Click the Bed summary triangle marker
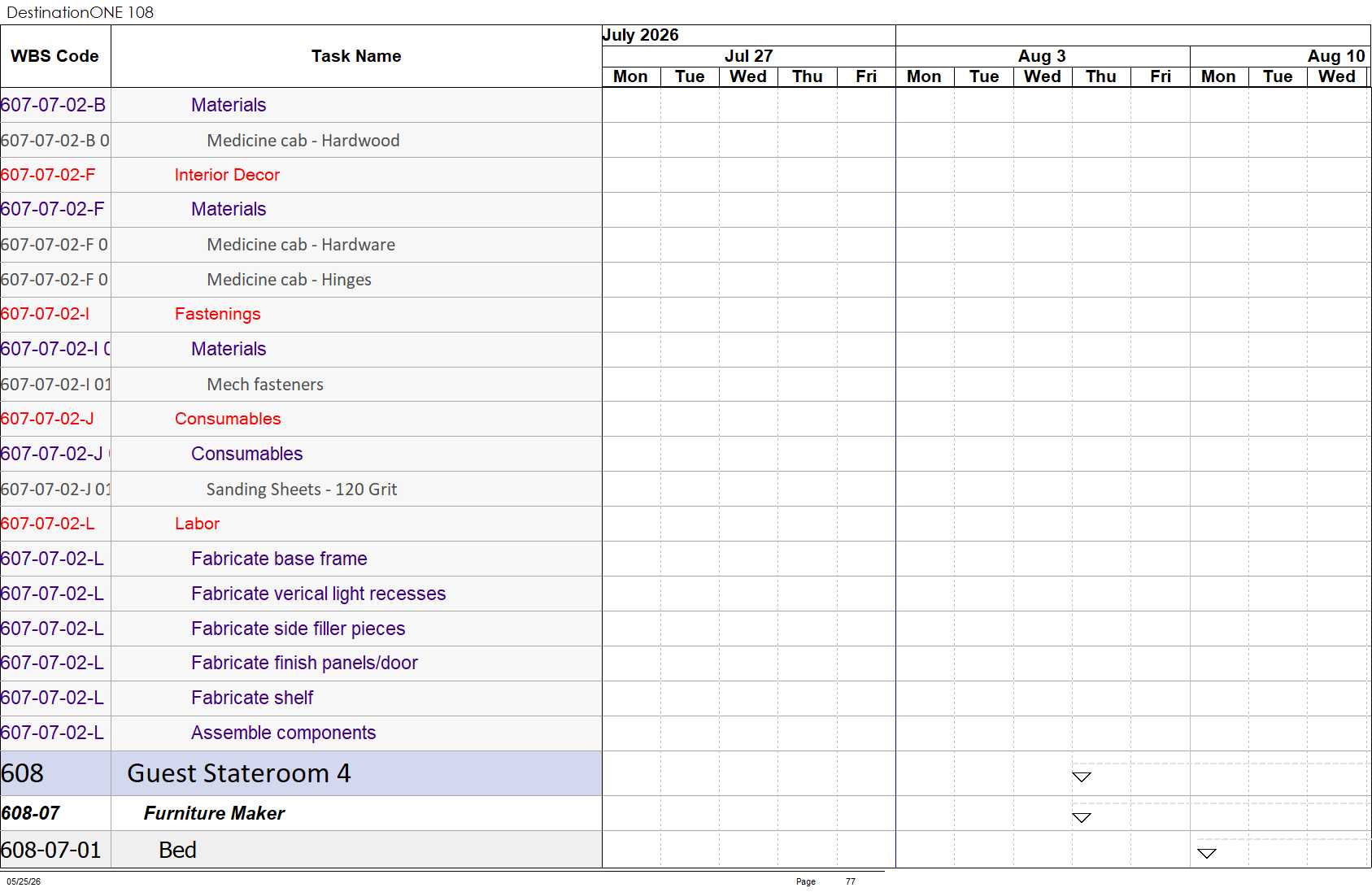1372x892 pixels. [x=1207, y=854]
